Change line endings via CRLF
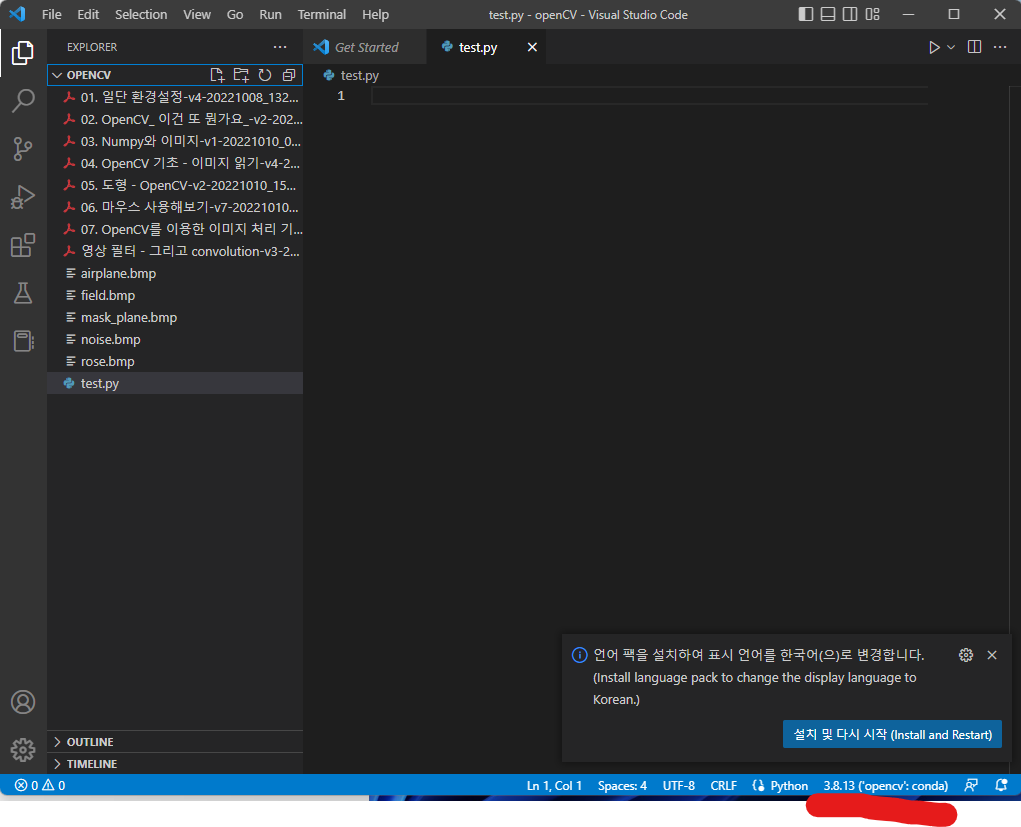1021x827 pixels. point(723,785)
